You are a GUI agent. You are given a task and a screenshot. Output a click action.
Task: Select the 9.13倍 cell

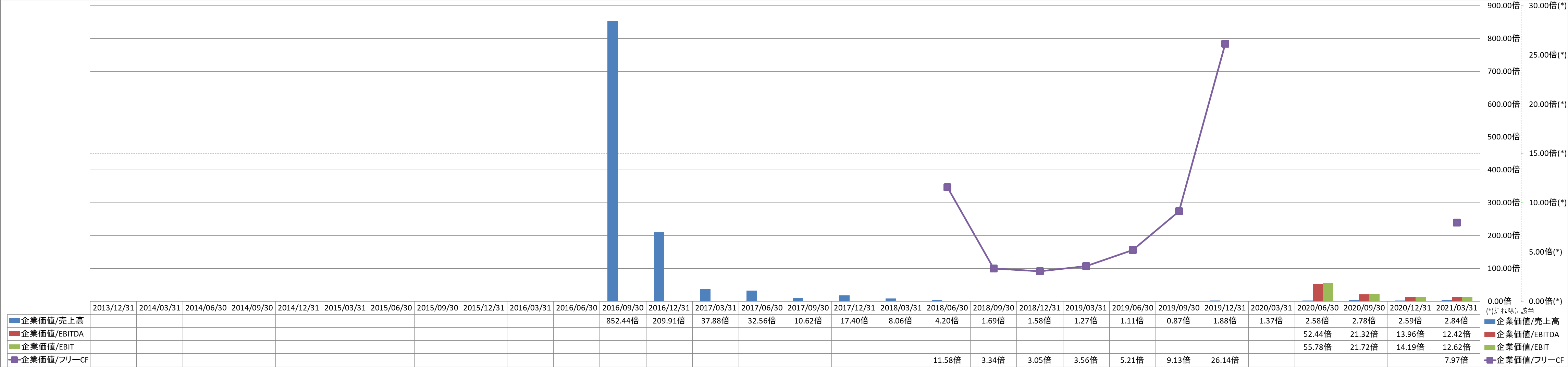click(1178, 360)
